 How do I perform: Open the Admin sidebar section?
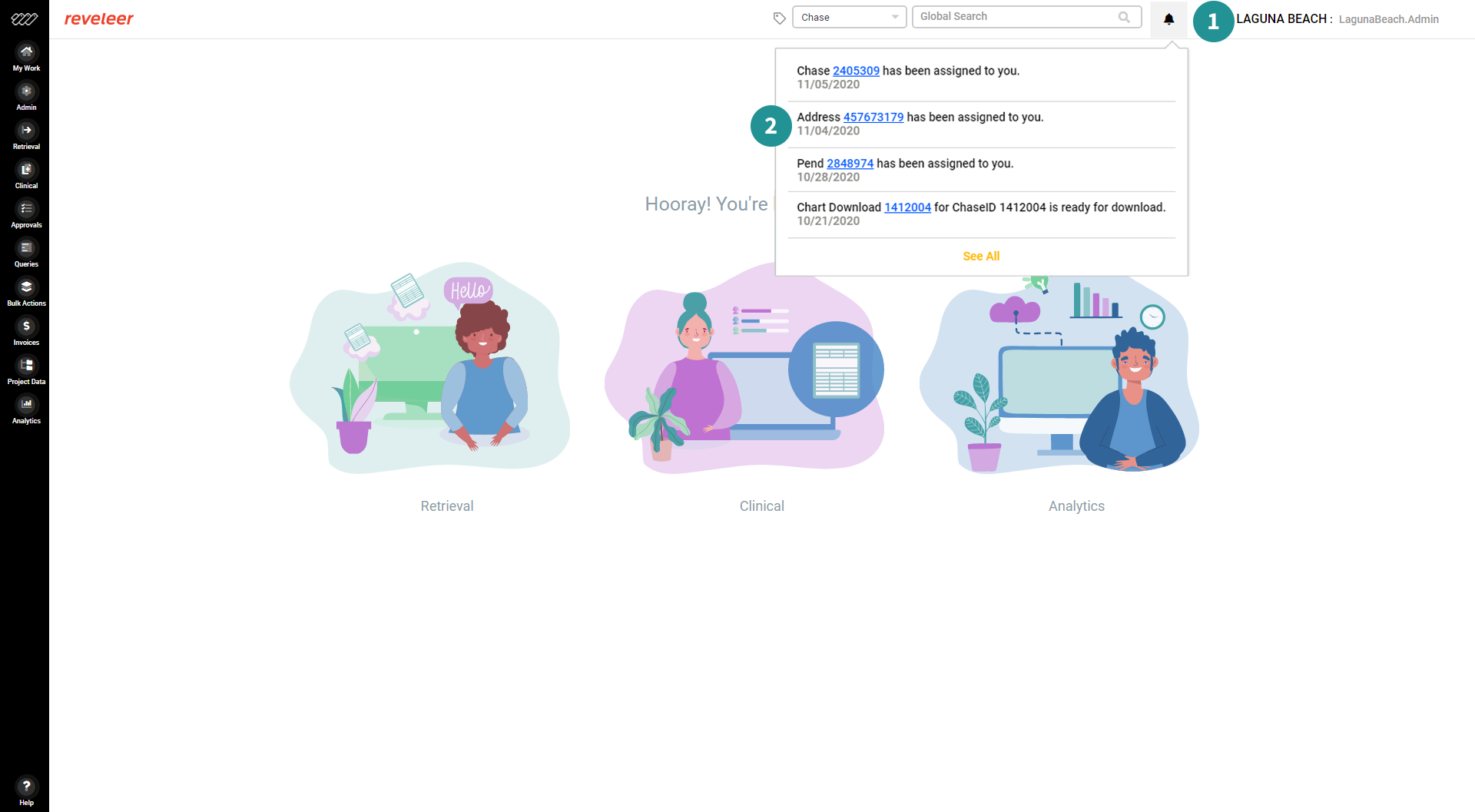(26, 97)
